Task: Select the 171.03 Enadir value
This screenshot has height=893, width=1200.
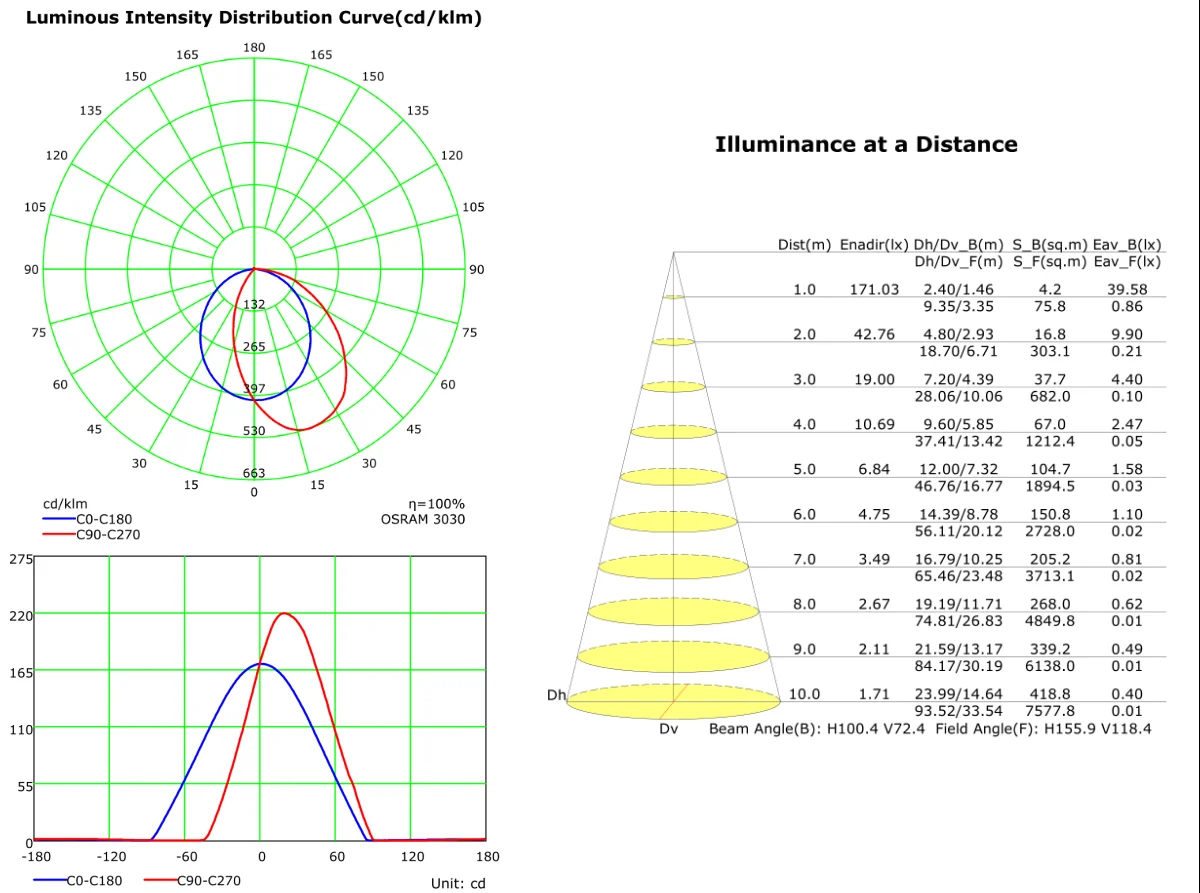Action: point(875,289)
